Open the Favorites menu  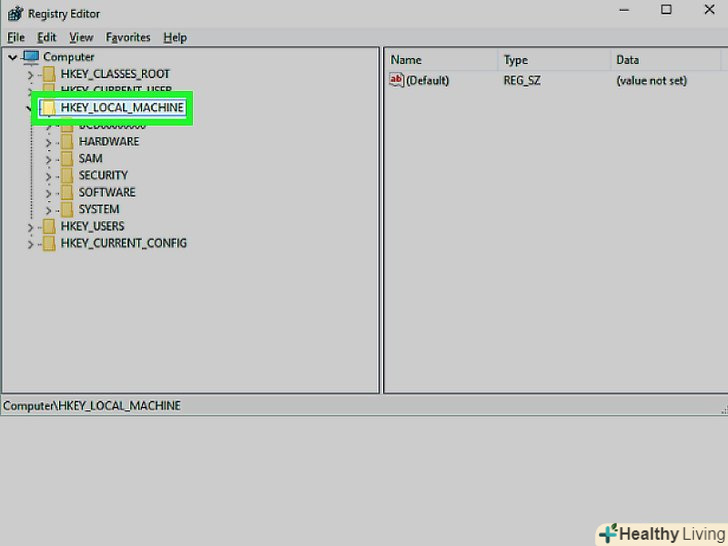tap(128, 37)
